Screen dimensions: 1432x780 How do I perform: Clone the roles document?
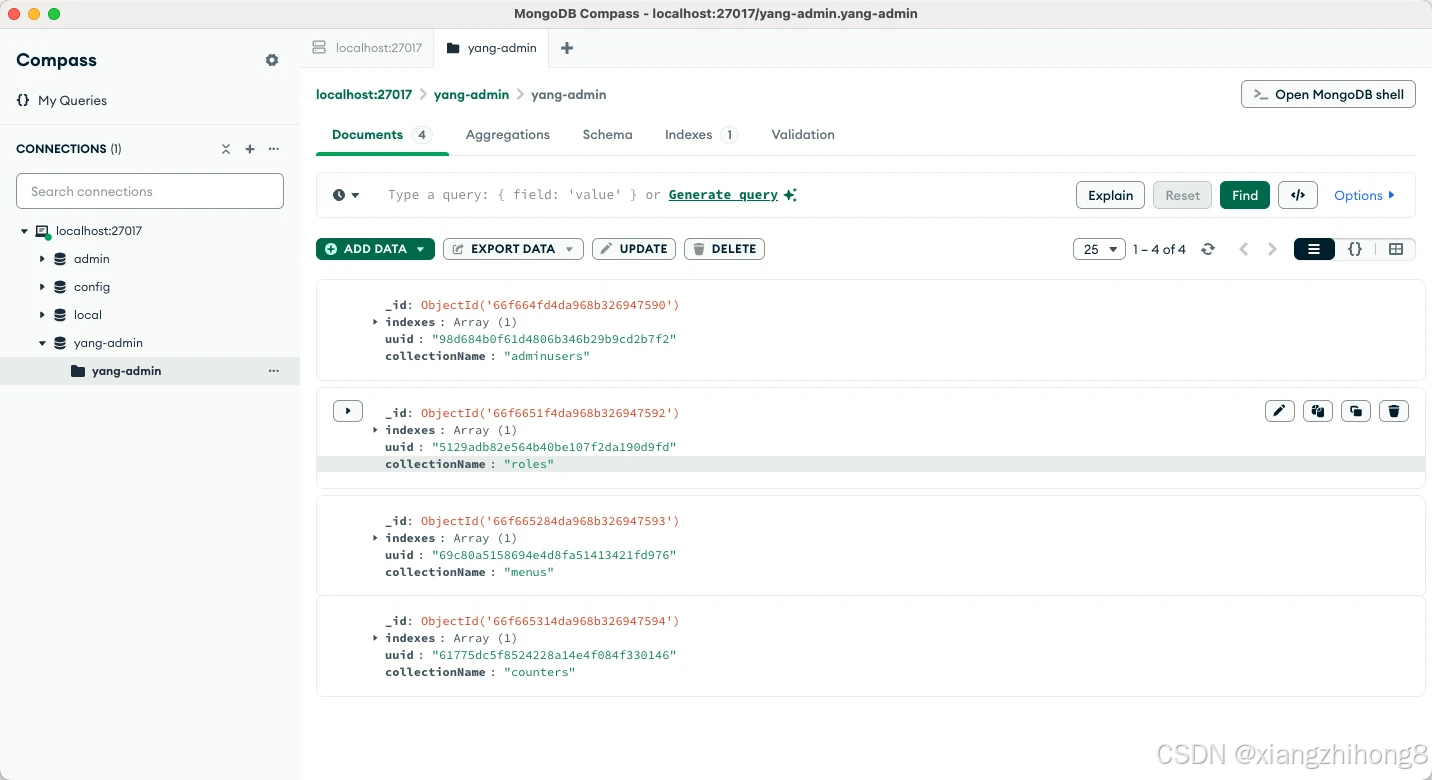coord(1356,411)
